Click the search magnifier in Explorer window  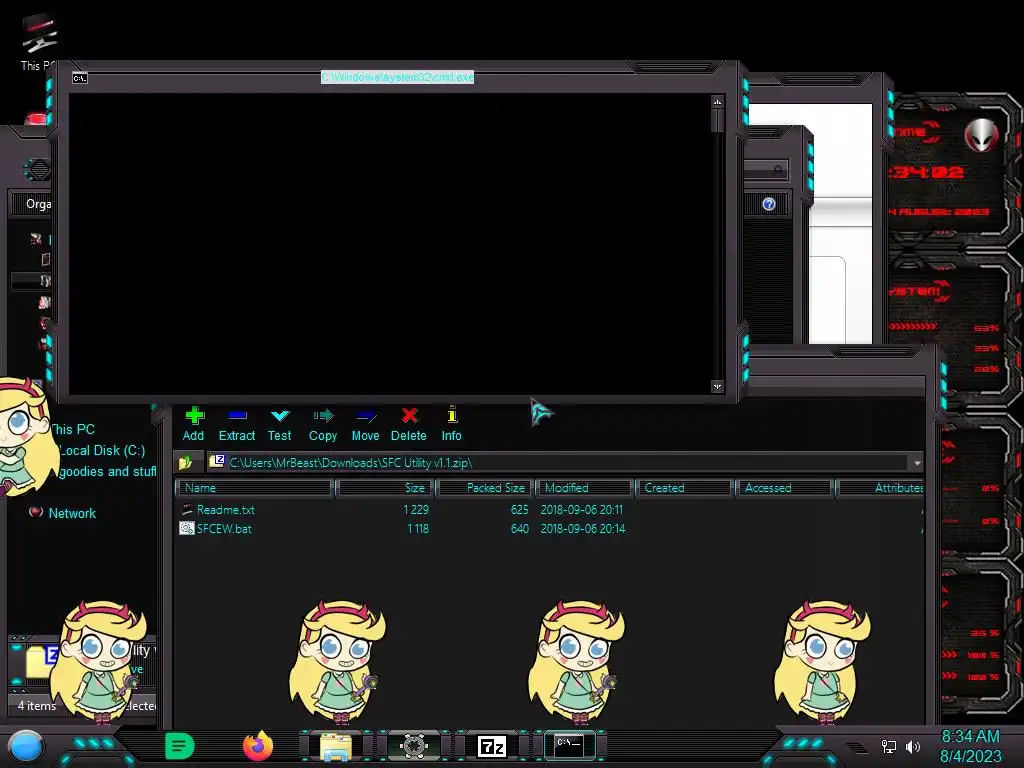[x=777, y=170]
